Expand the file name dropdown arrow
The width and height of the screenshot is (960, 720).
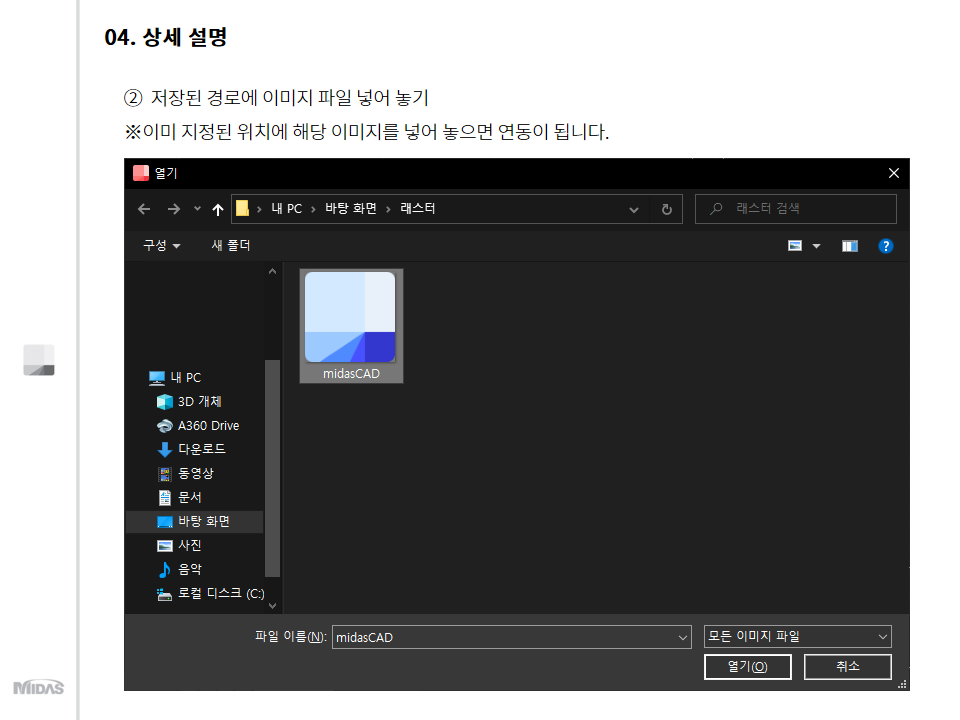683,638
